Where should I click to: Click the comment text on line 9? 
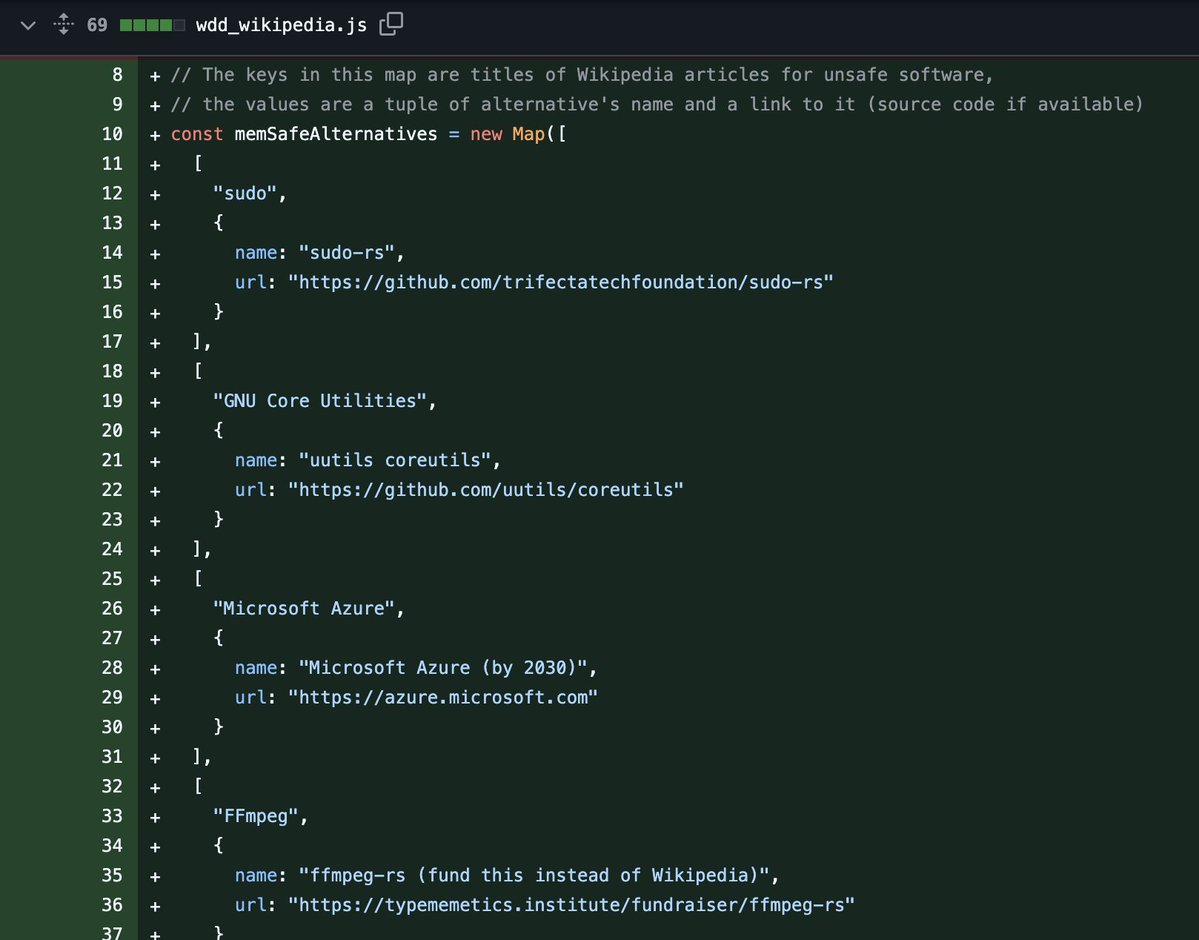pyautogui.click(x=657, y=104)
